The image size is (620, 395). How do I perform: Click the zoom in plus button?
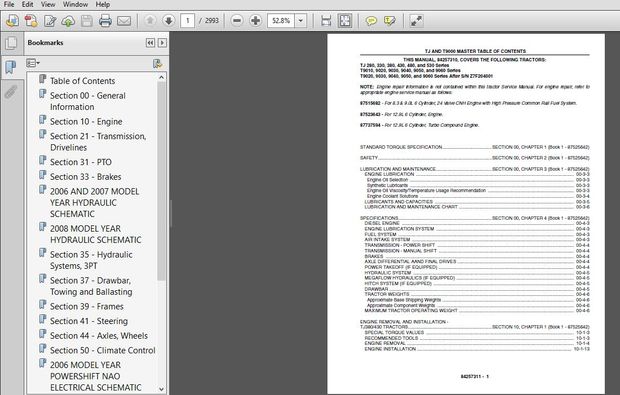point(255,21)
